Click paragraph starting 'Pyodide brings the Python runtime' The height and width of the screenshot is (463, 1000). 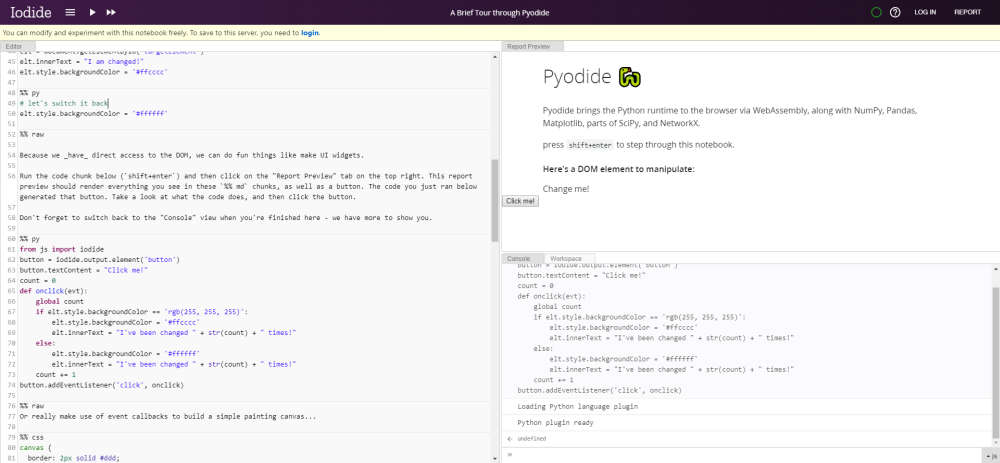coord(730,117)
